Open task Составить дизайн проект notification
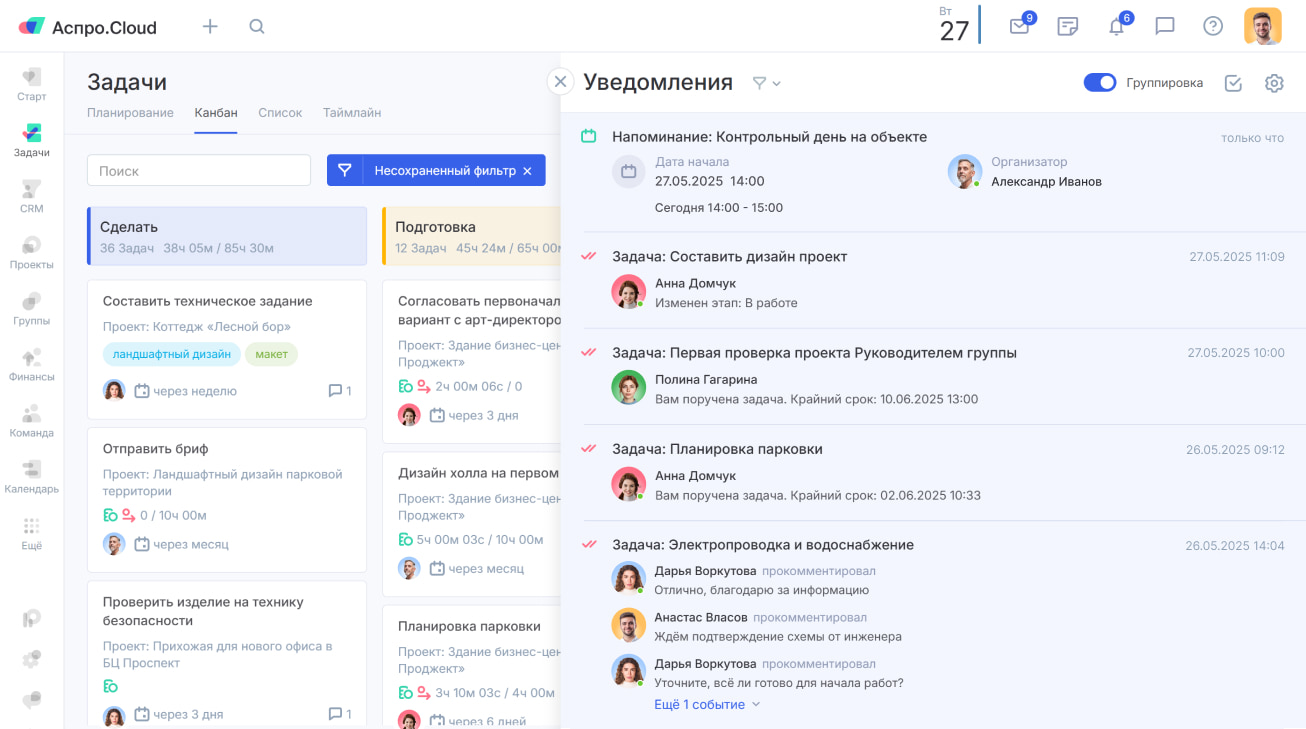Viewport: 1306px width, 729px height. [x=729, y=257]
